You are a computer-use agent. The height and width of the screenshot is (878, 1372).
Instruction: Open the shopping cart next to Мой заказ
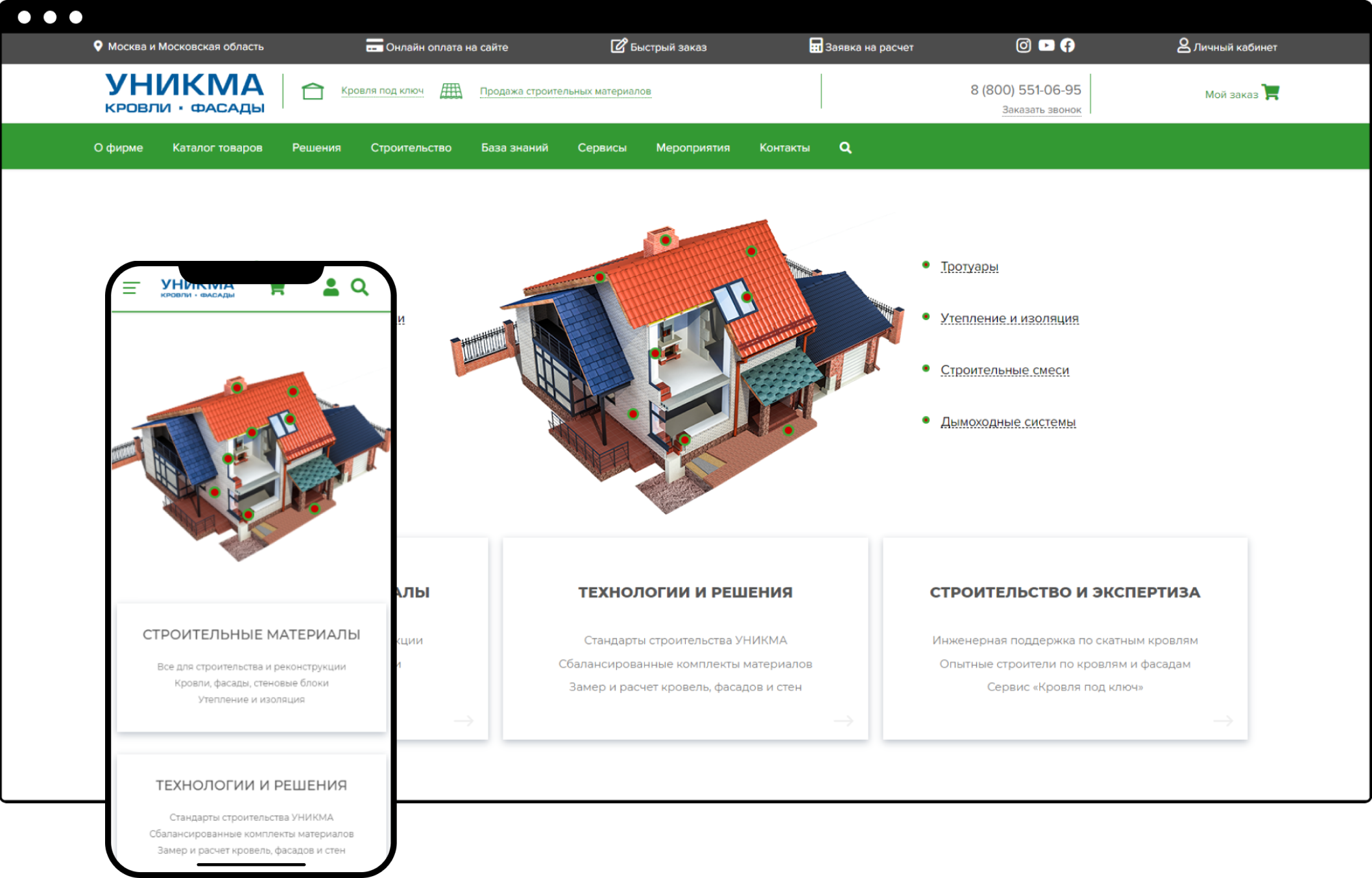click(x=1270, y=93)
